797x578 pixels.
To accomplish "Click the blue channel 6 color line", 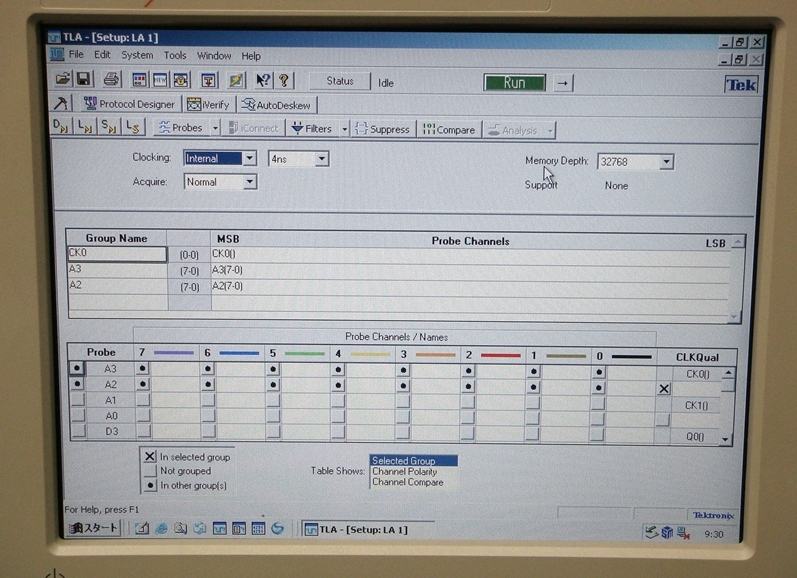I will click(239, 353).
